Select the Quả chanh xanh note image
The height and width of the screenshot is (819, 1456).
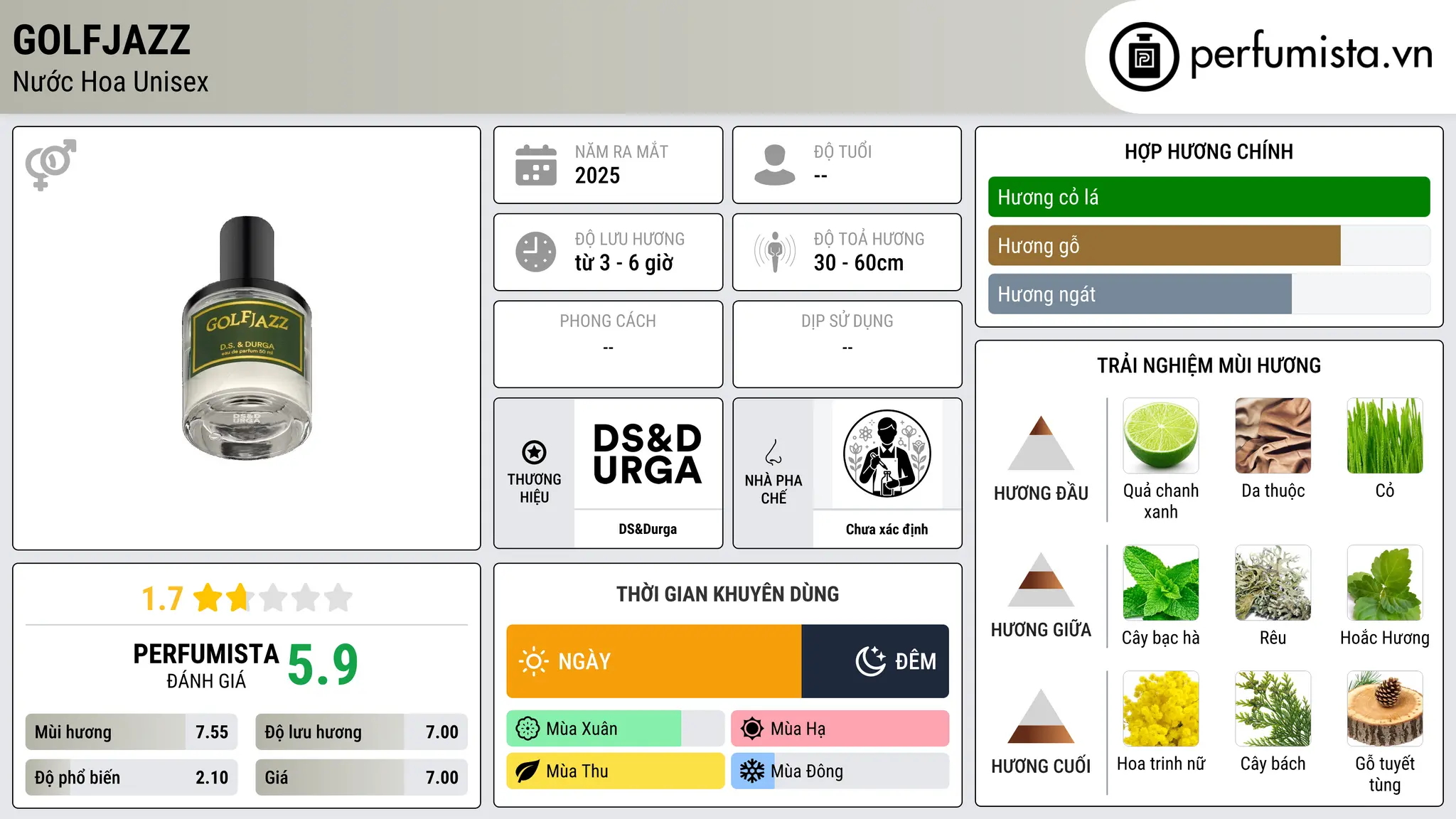(1161, 436)
